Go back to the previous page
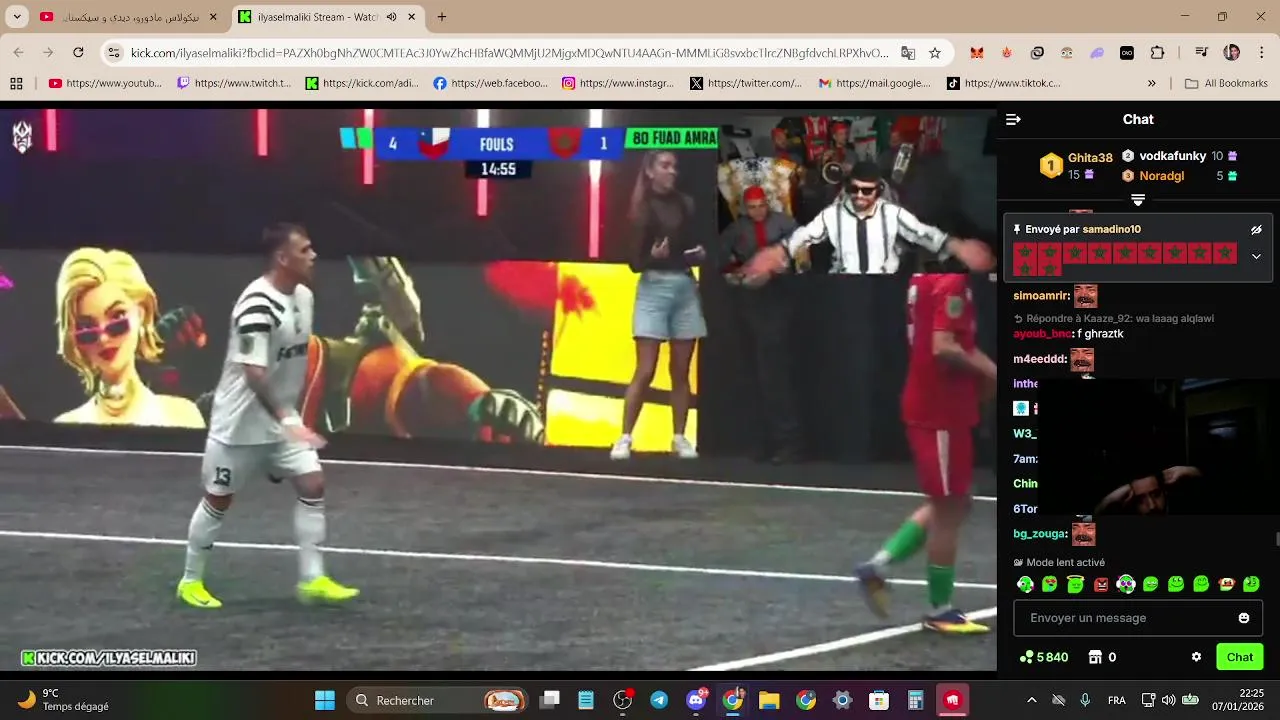Image resolution: width=1280 pixels, height=720 pixels. [18, 53]
